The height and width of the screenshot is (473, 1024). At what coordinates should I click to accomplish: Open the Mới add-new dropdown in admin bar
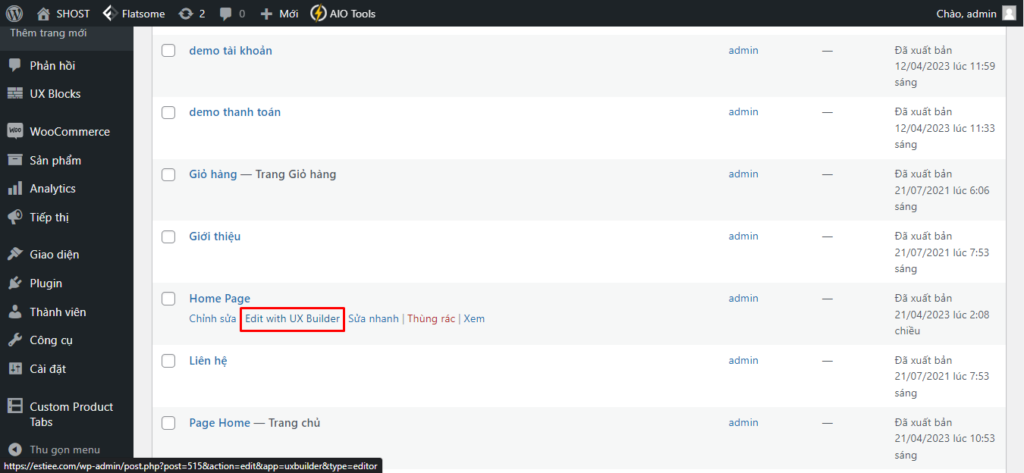click(280, 14)
